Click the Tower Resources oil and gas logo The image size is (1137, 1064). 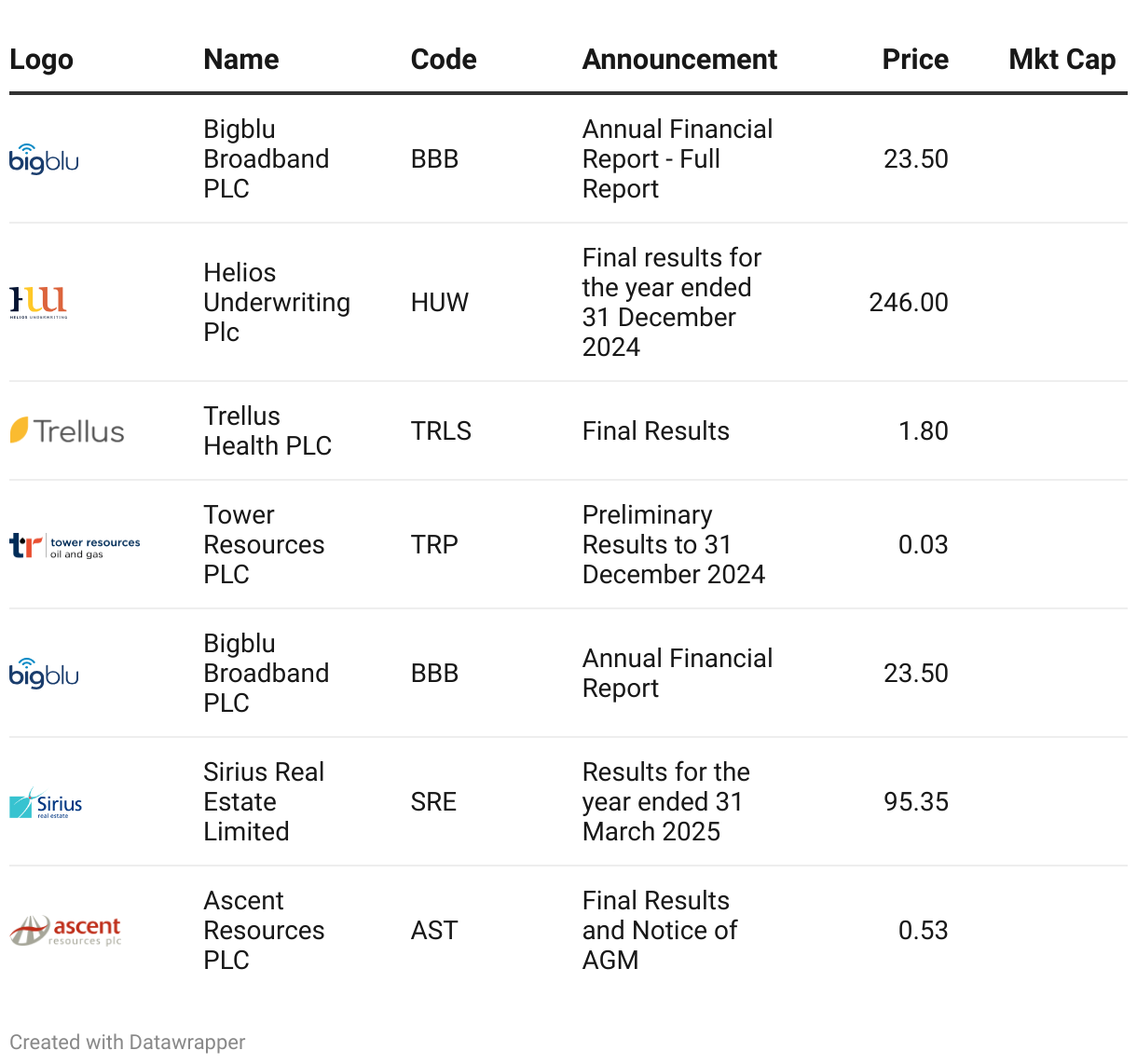75,545
